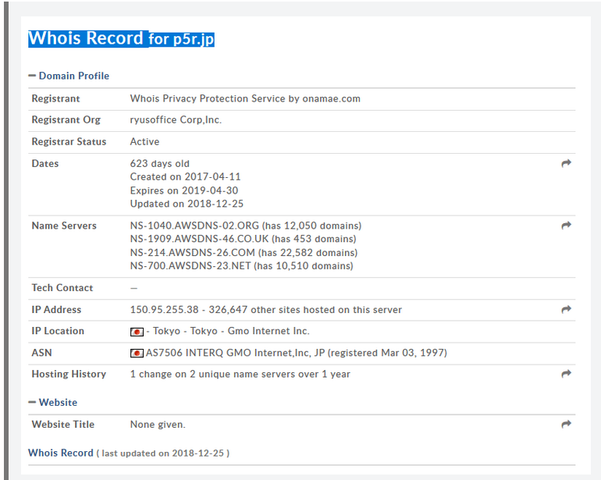The width and height of the screenshot is (601, 480).
Task: Click the 'IP Address' row label
Action: click(56, 310)
